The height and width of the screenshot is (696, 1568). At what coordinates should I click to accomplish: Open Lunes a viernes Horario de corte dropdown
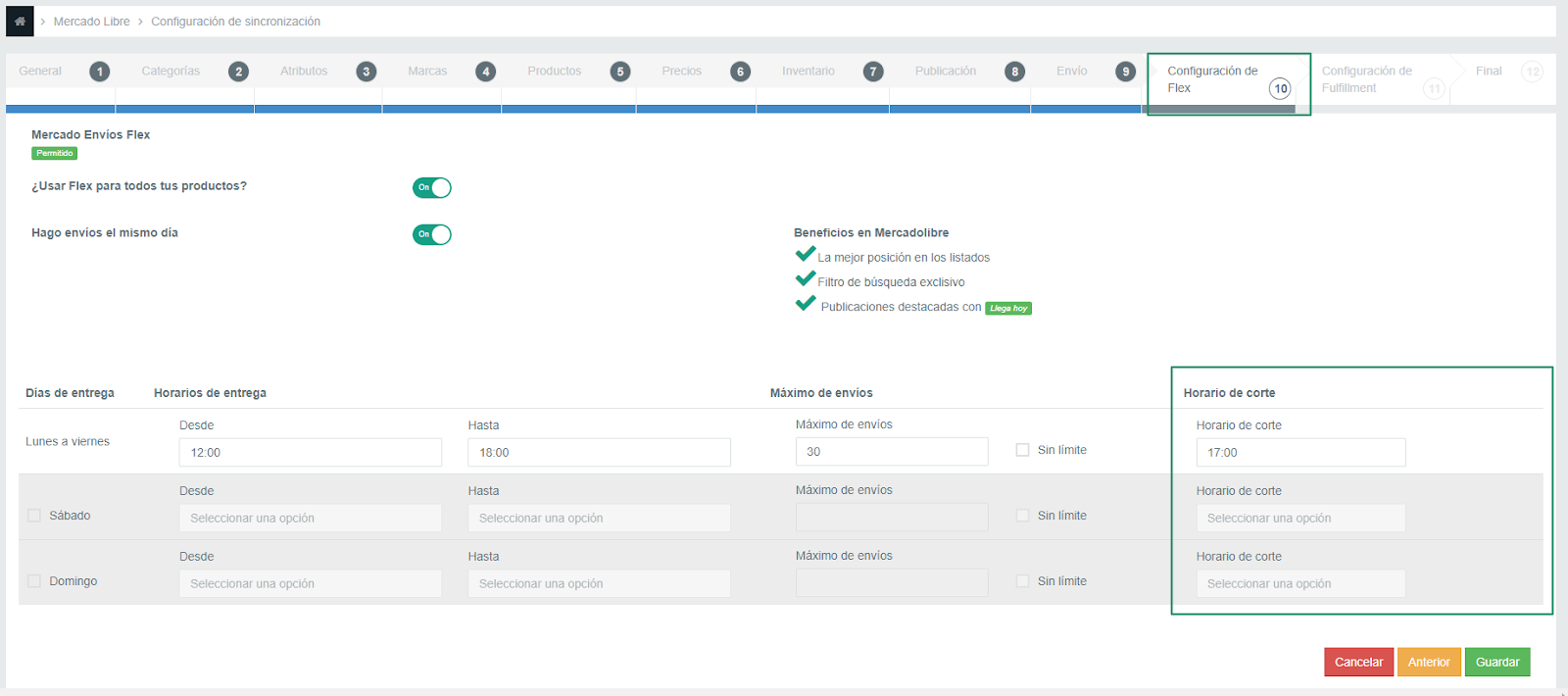pos(1300,452)
